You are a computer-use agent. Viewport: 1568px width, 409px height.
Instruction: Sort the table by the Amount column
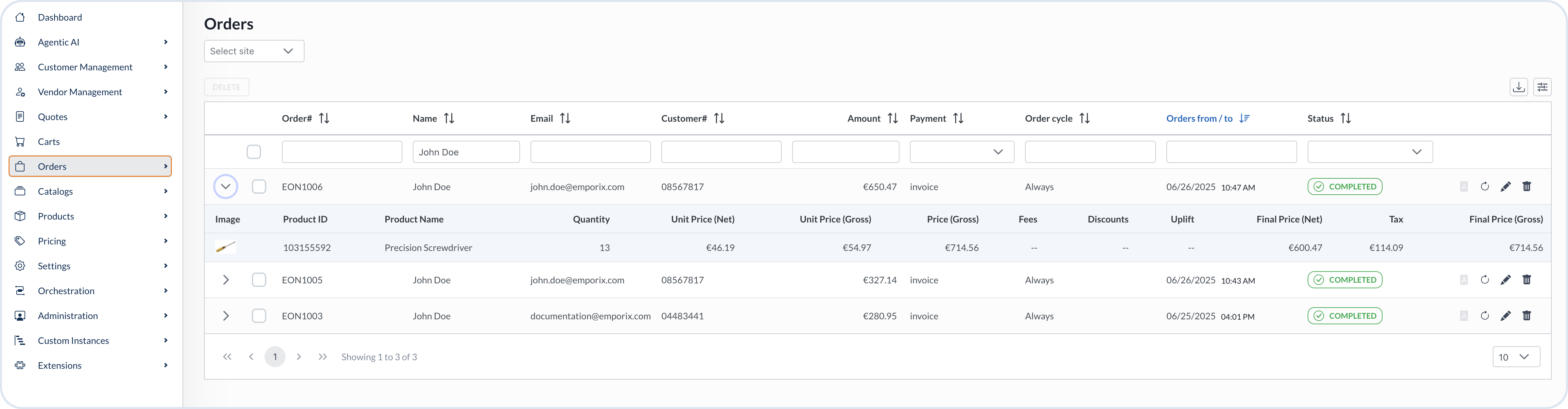pyautogui.click(x=892, y=118)
